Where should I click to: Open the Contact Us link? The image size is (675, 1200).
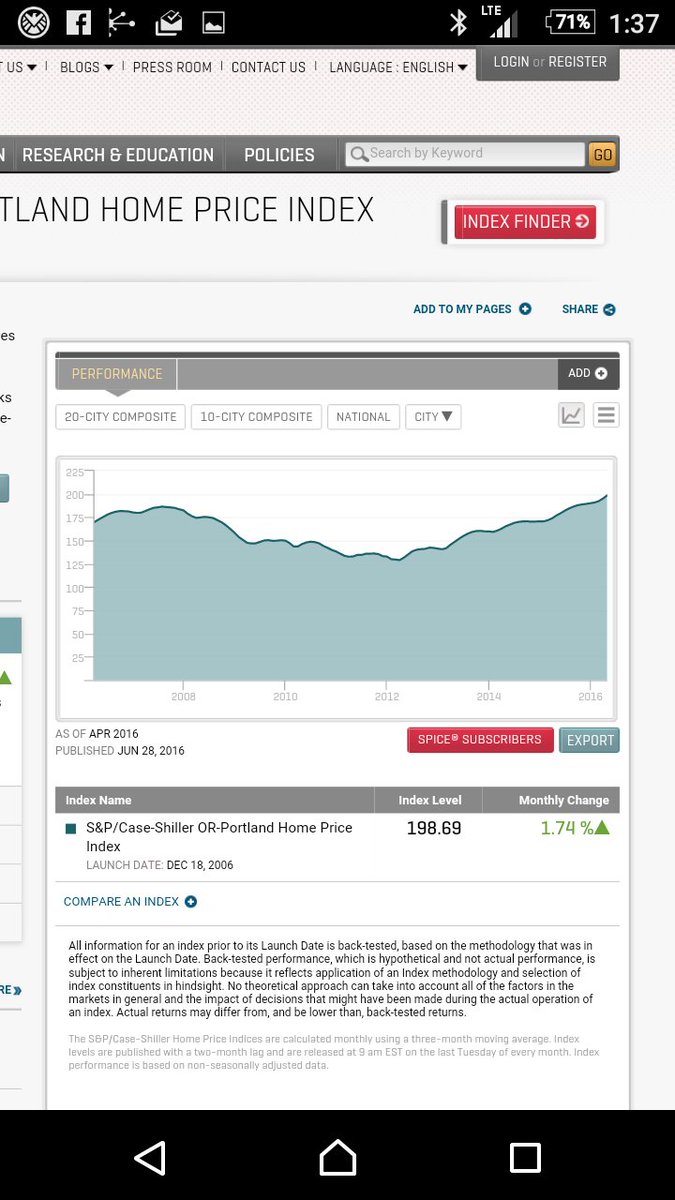coord(268,67)
